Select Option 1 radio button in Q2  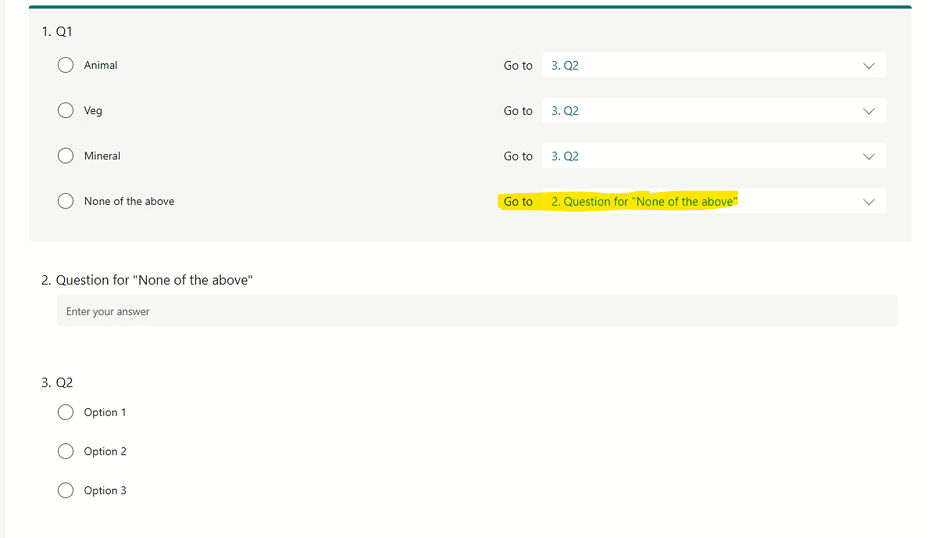coord(66,412)
